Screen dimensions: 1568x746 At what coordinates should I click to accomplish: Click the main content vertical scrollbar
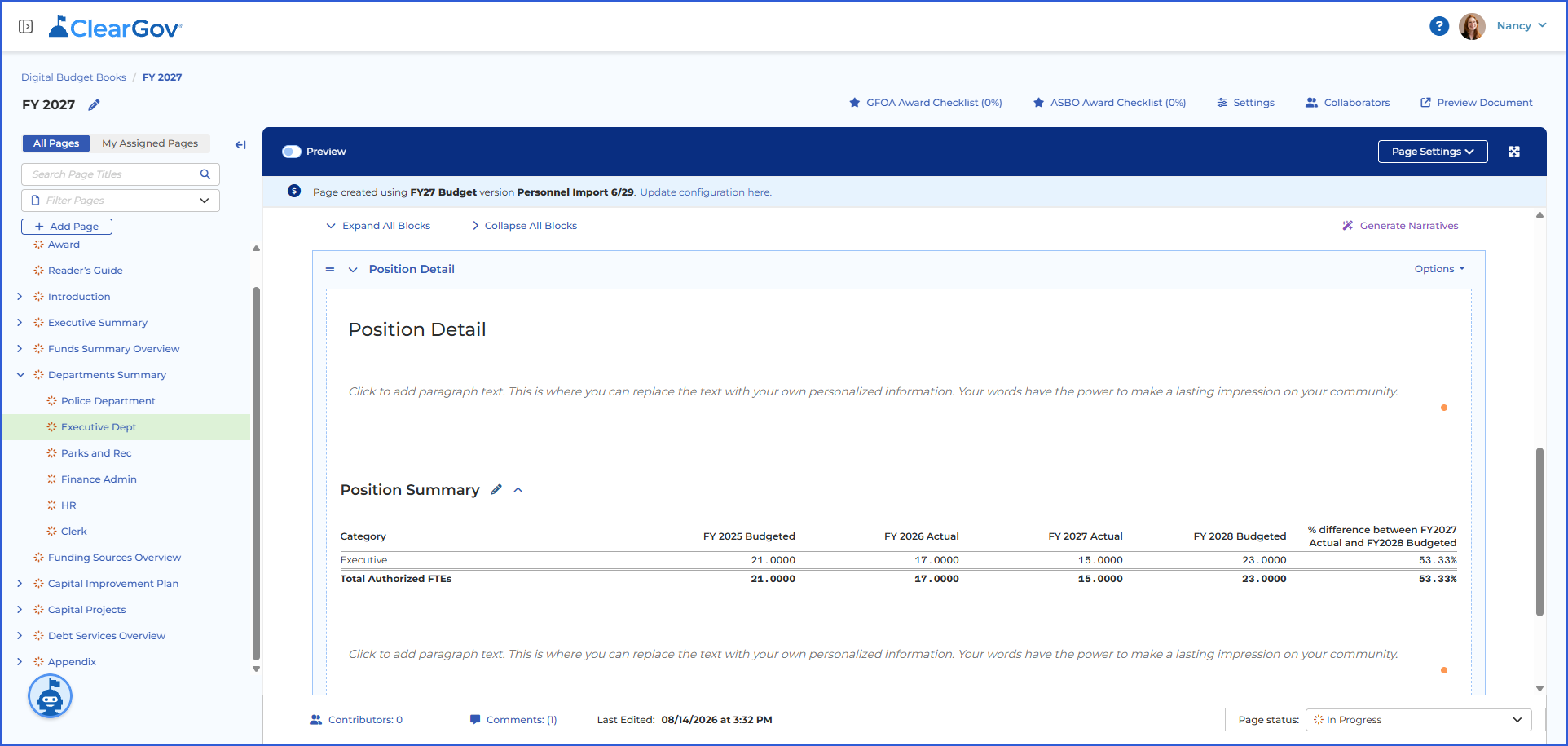(1539, 532)
